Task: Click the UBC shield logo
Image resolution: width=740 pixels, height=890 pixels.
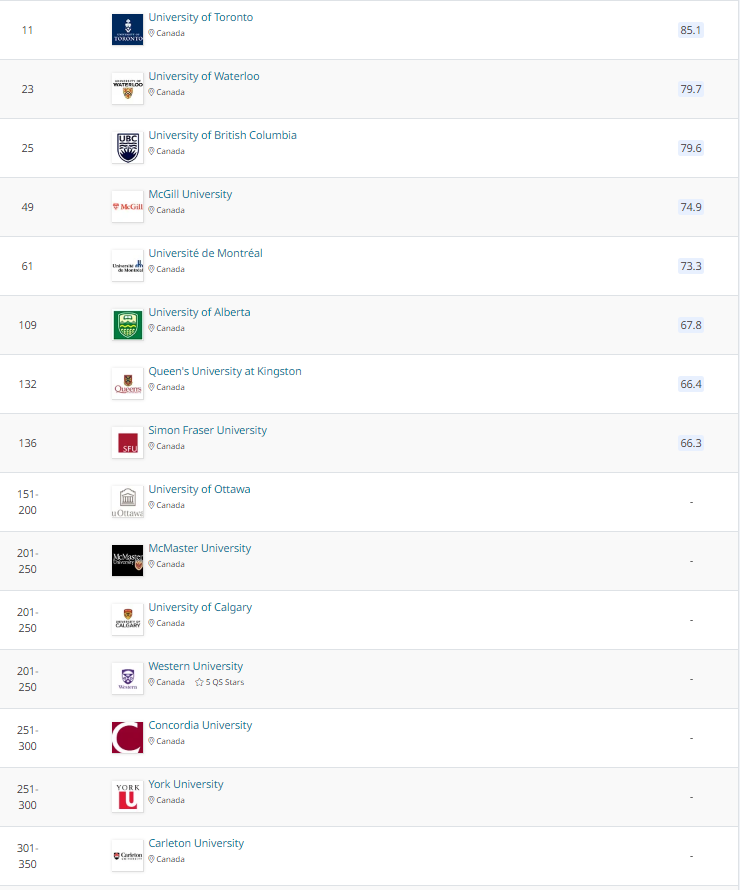Action: click(127, 148)
